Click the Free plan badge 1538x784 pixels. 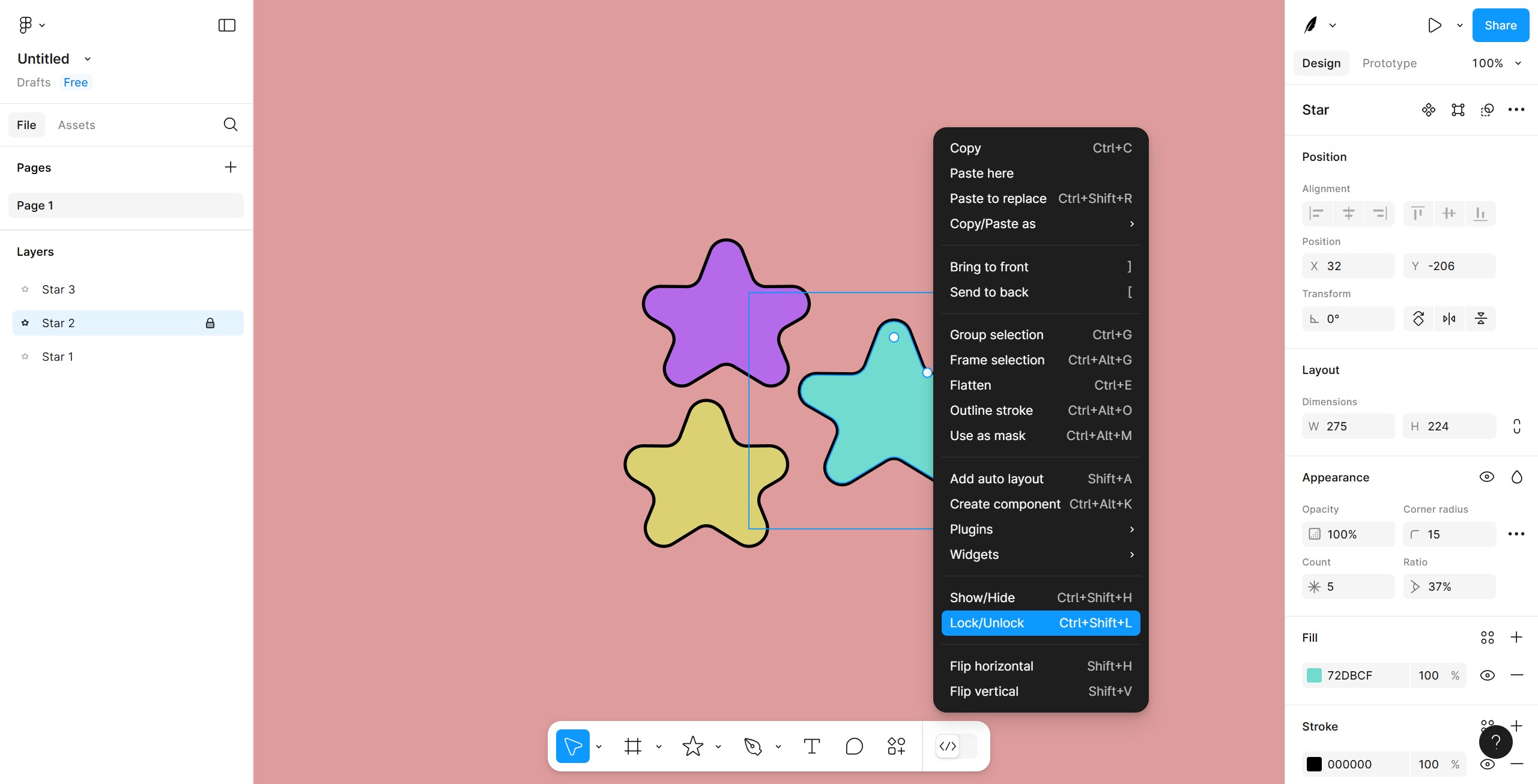pyautogui.click(x=76, y=82)
